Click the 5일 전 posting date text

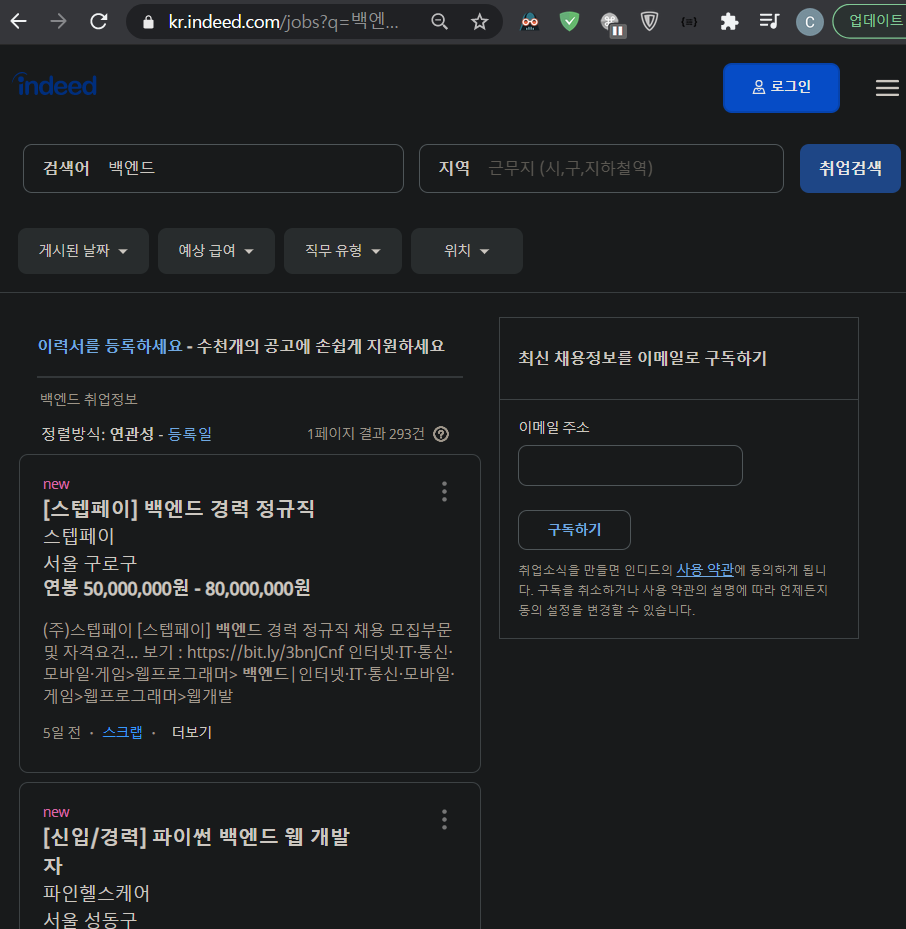[x=62, y=732]
